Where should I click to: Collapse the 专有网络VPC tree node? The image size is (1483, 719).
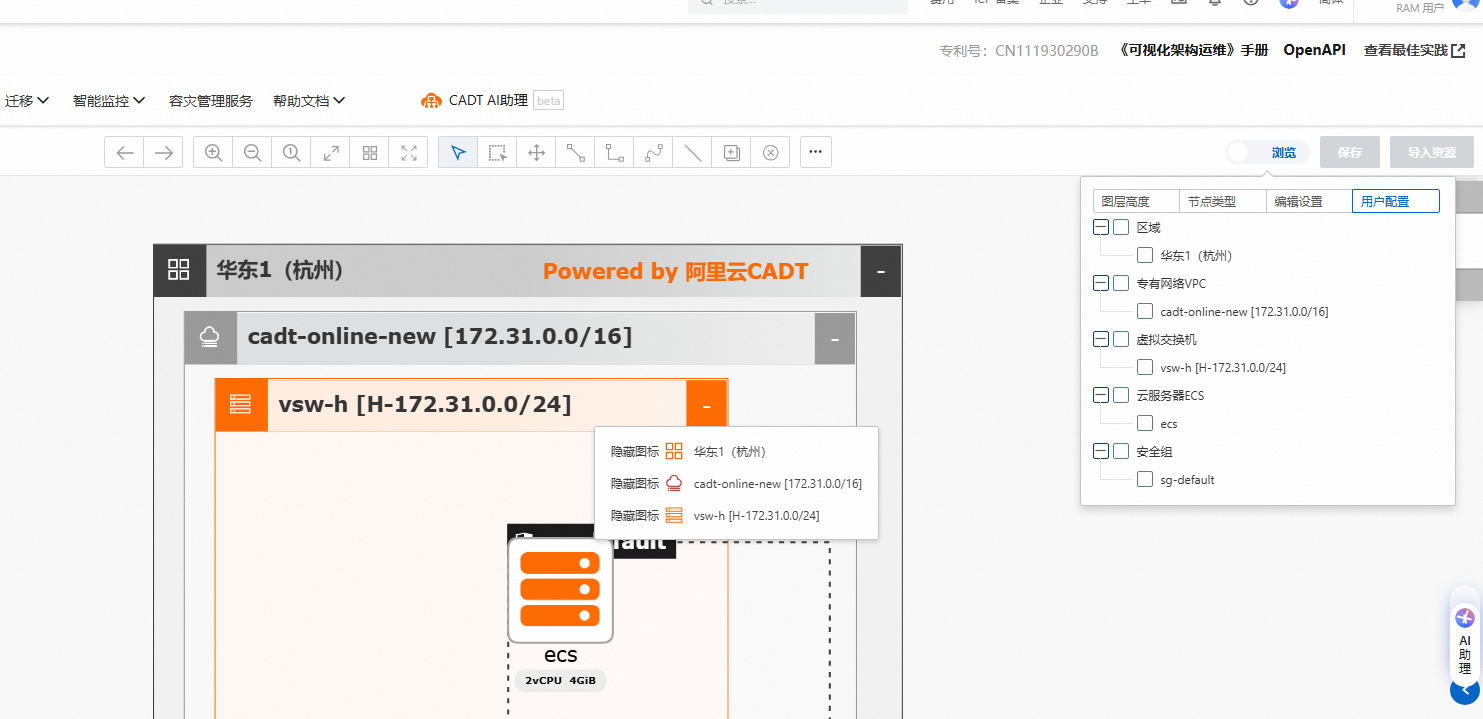[x=1100, y=283]
